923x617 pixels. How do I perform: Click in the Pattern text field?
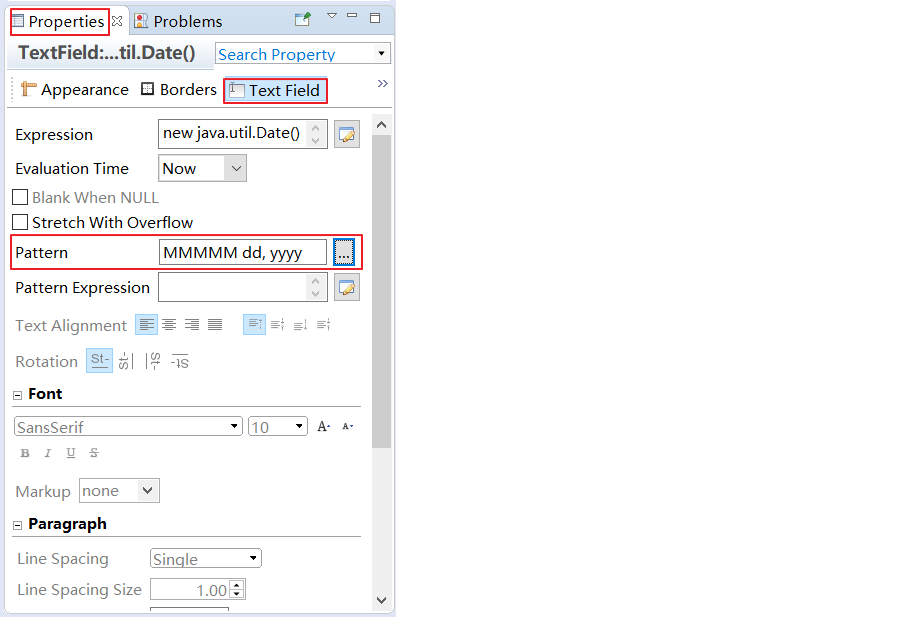243,253
